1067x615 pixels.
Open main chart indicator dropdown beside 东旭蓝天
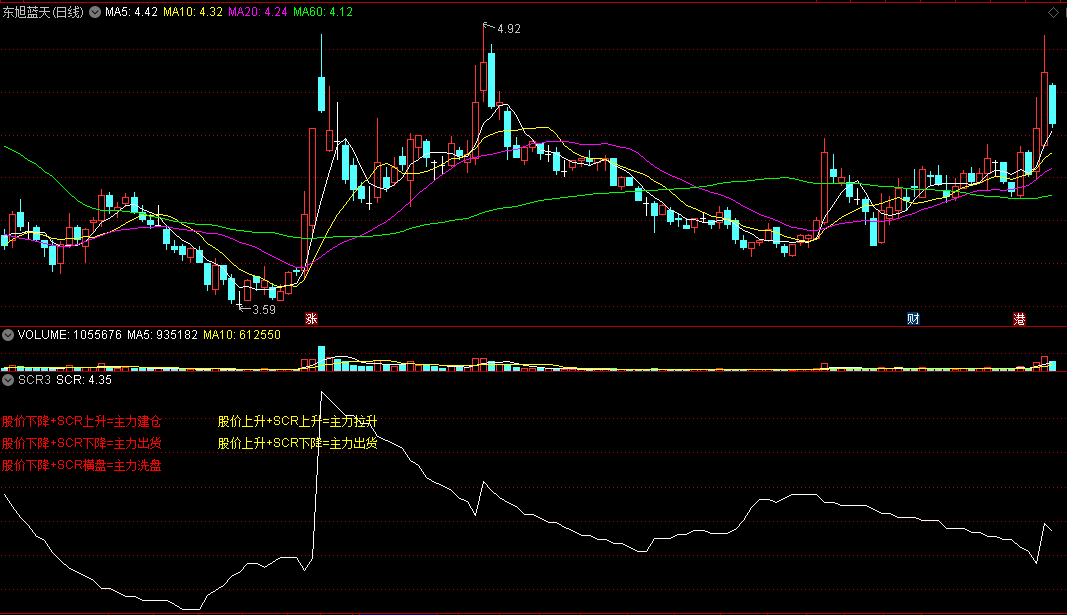click(95, 12)
